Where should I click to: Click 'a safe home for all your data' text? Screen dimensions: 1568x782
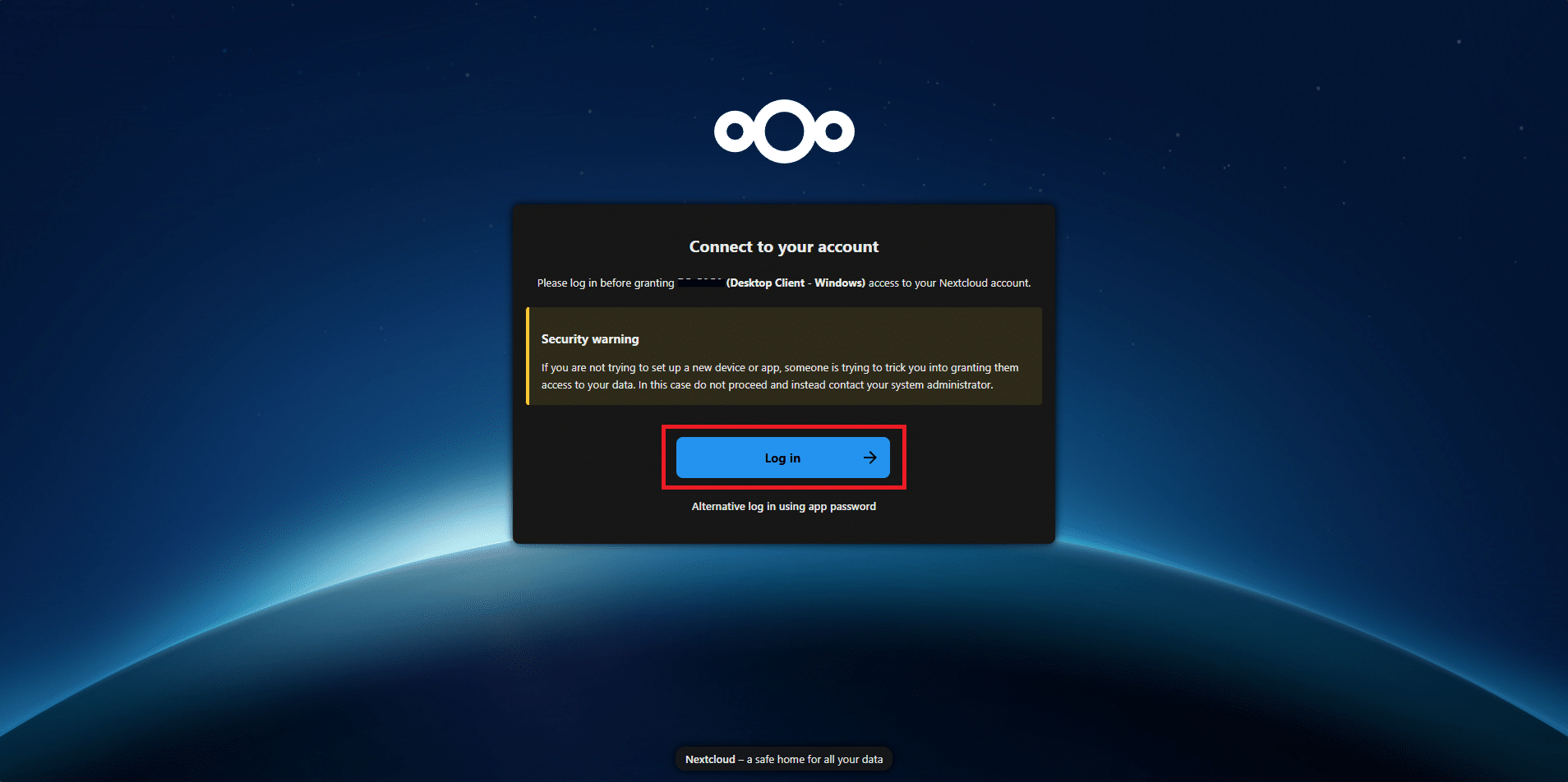[x=815, y=759]
